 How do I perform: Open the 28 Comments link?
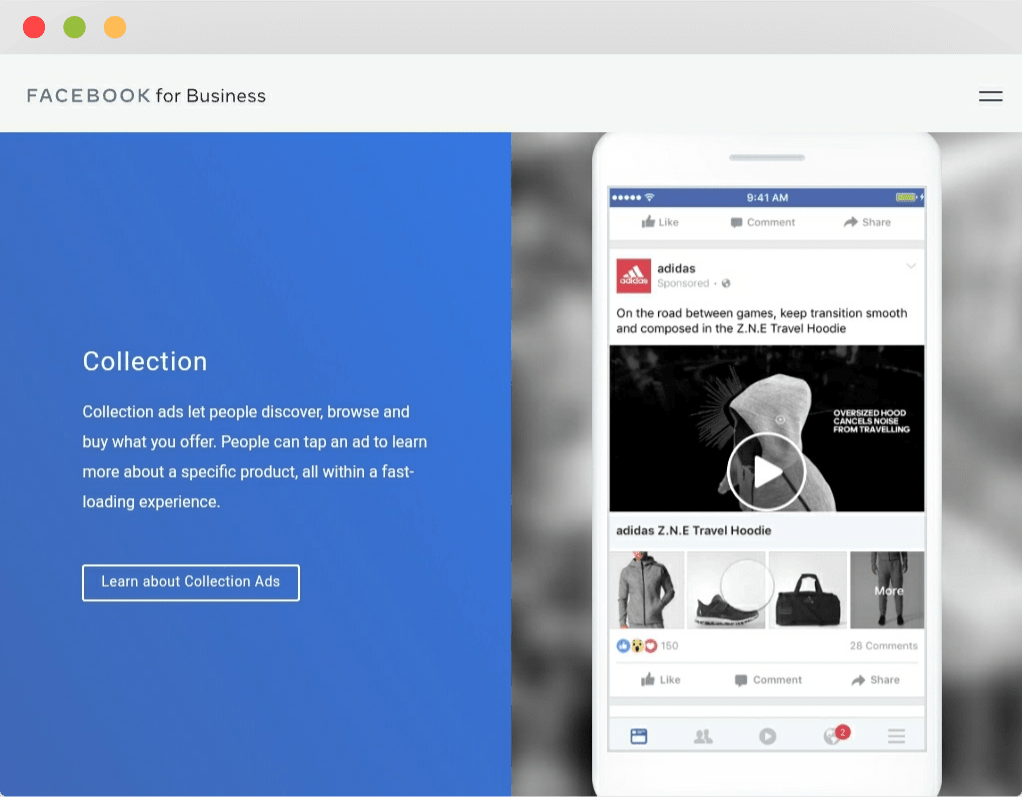(883, 646)
